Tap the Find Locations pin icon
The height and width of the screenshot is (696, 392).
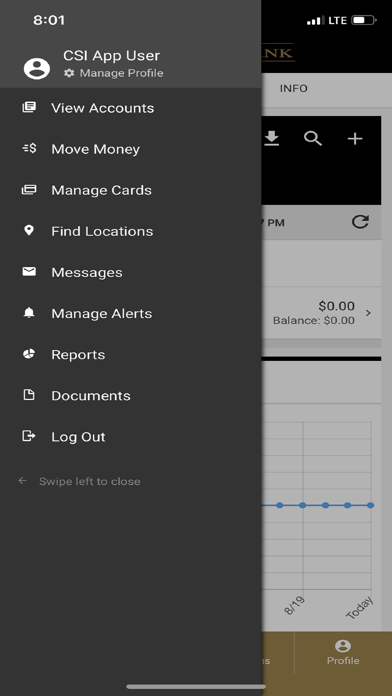click(29, 230)
